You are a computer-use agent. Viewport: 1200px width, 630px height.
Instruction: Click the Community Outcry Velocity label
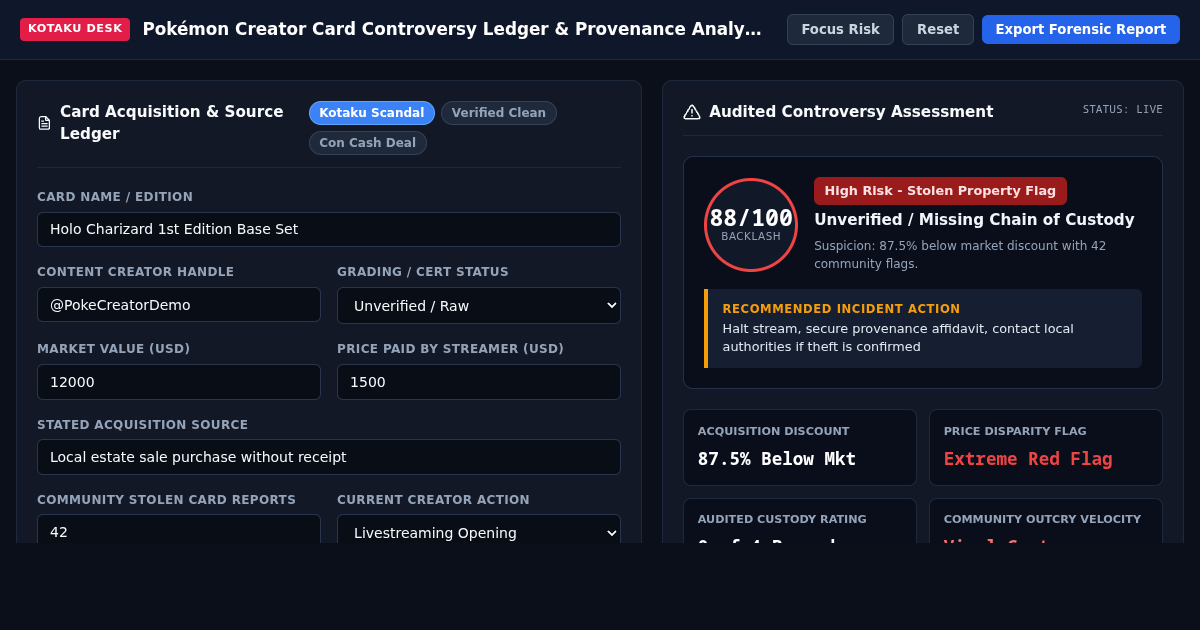click(x=1042, y=520)
